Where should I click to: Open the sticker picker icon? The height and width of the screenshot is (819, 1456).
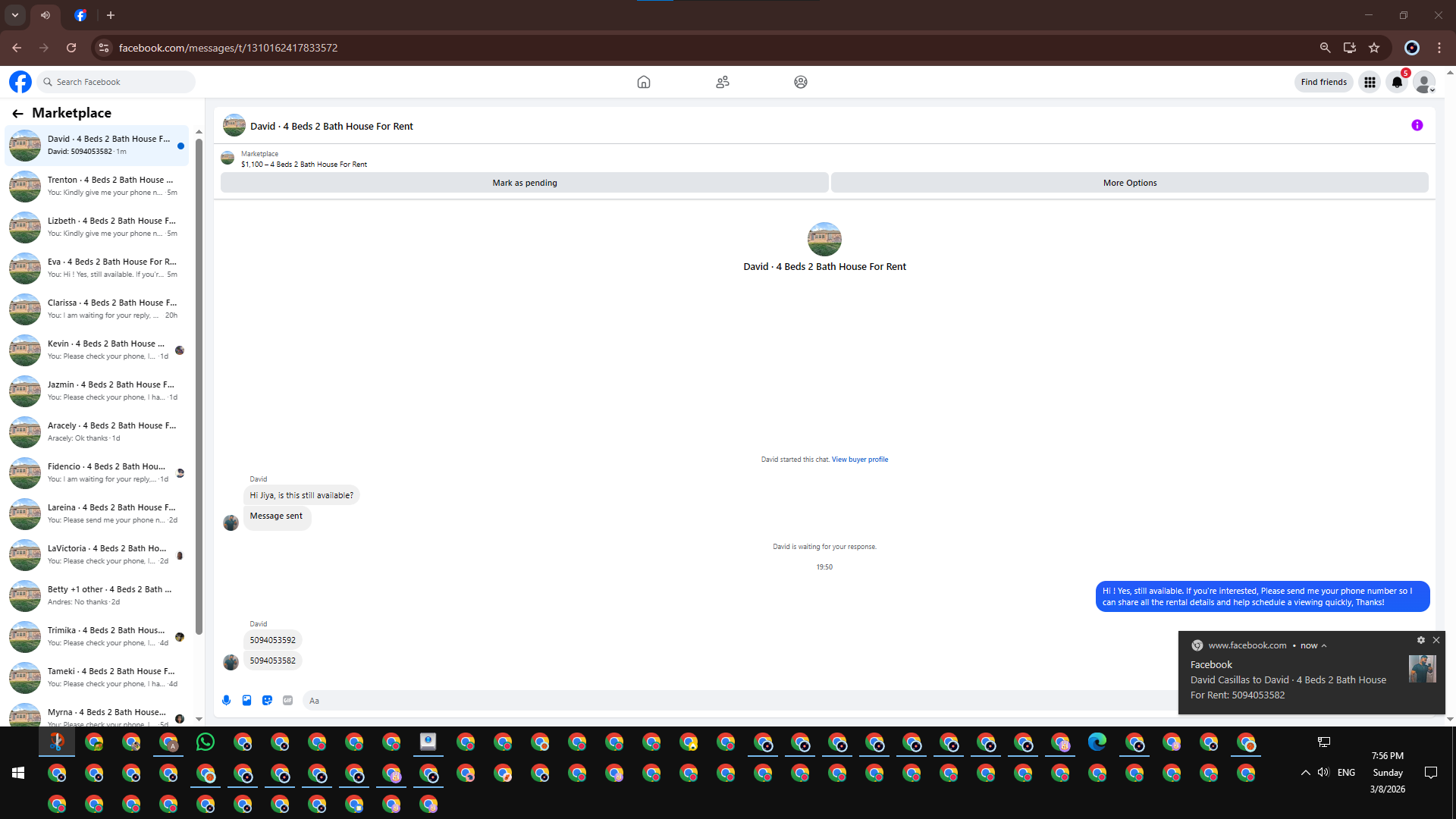(x=267, y=701)
